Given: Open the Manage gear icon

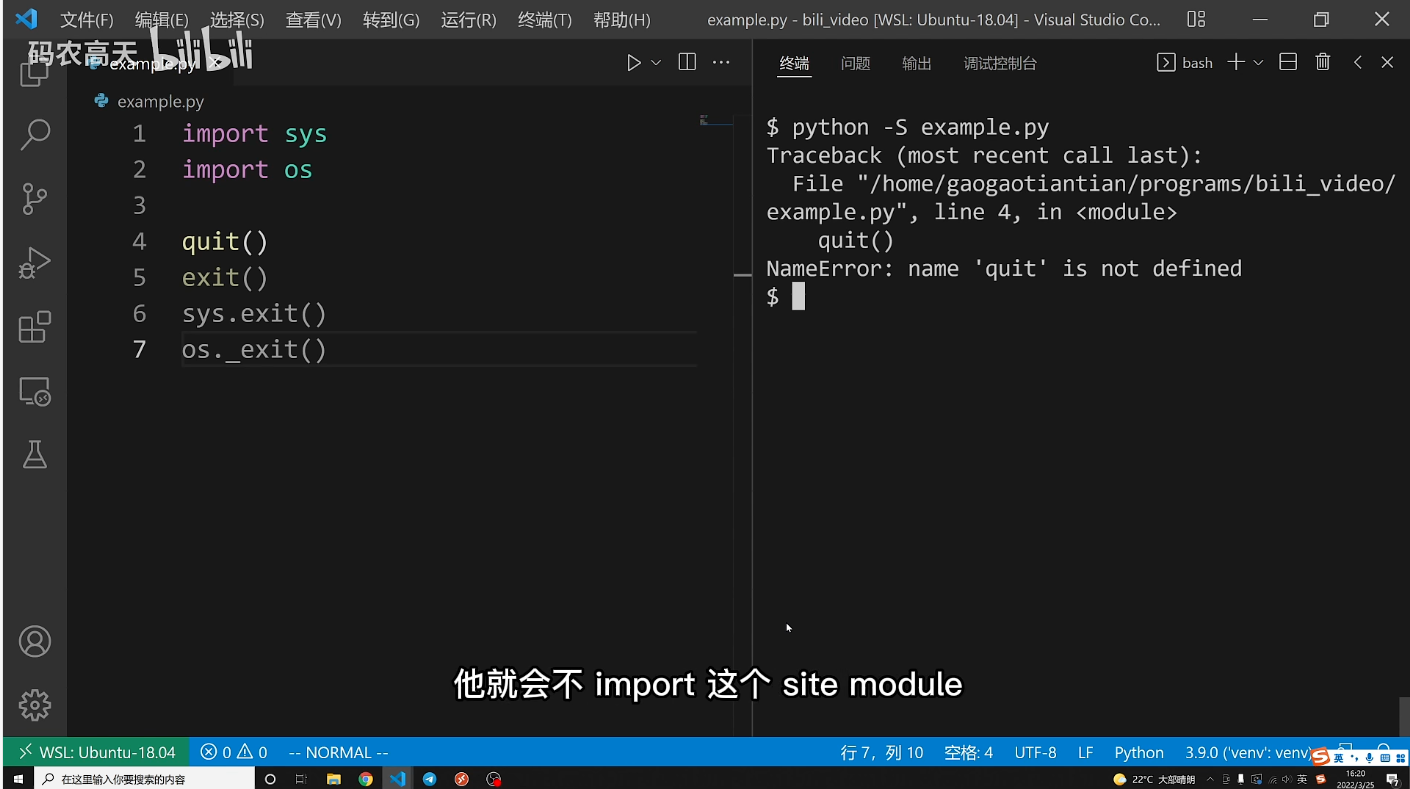Looking at the screenshot, I should pos(34,705).
